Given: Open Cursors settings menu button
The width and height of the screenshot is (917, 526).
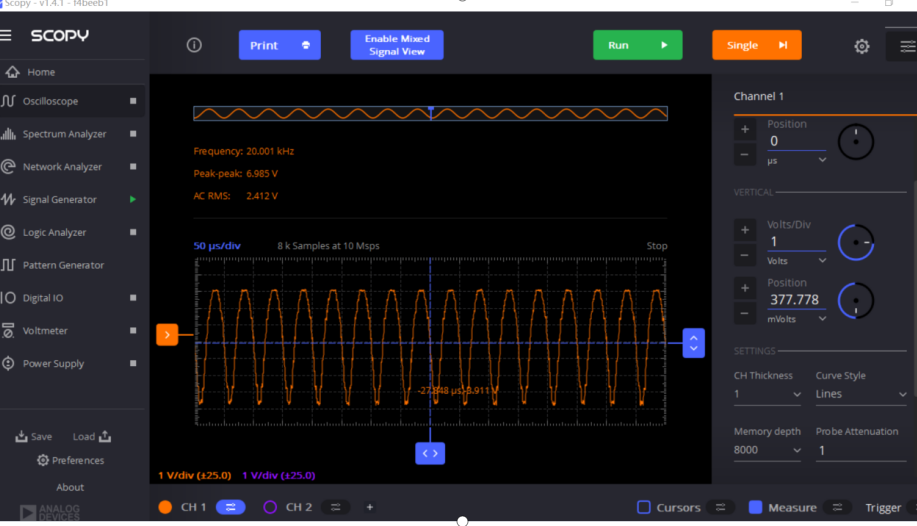Looking at the screenshot, I should click(x=720, y=507).
